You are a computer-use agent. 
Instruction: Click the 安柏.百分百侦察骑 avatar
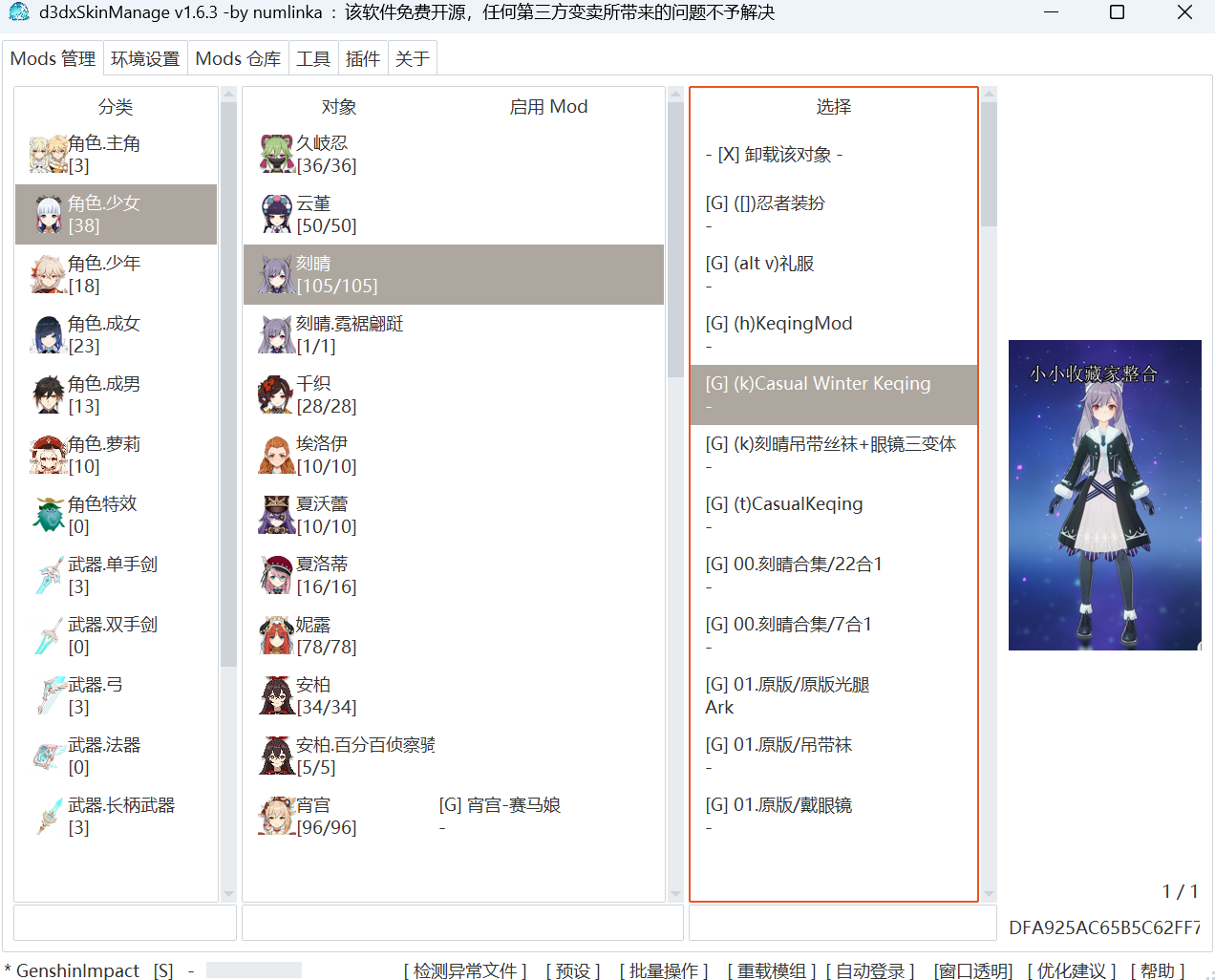point(276,756)
